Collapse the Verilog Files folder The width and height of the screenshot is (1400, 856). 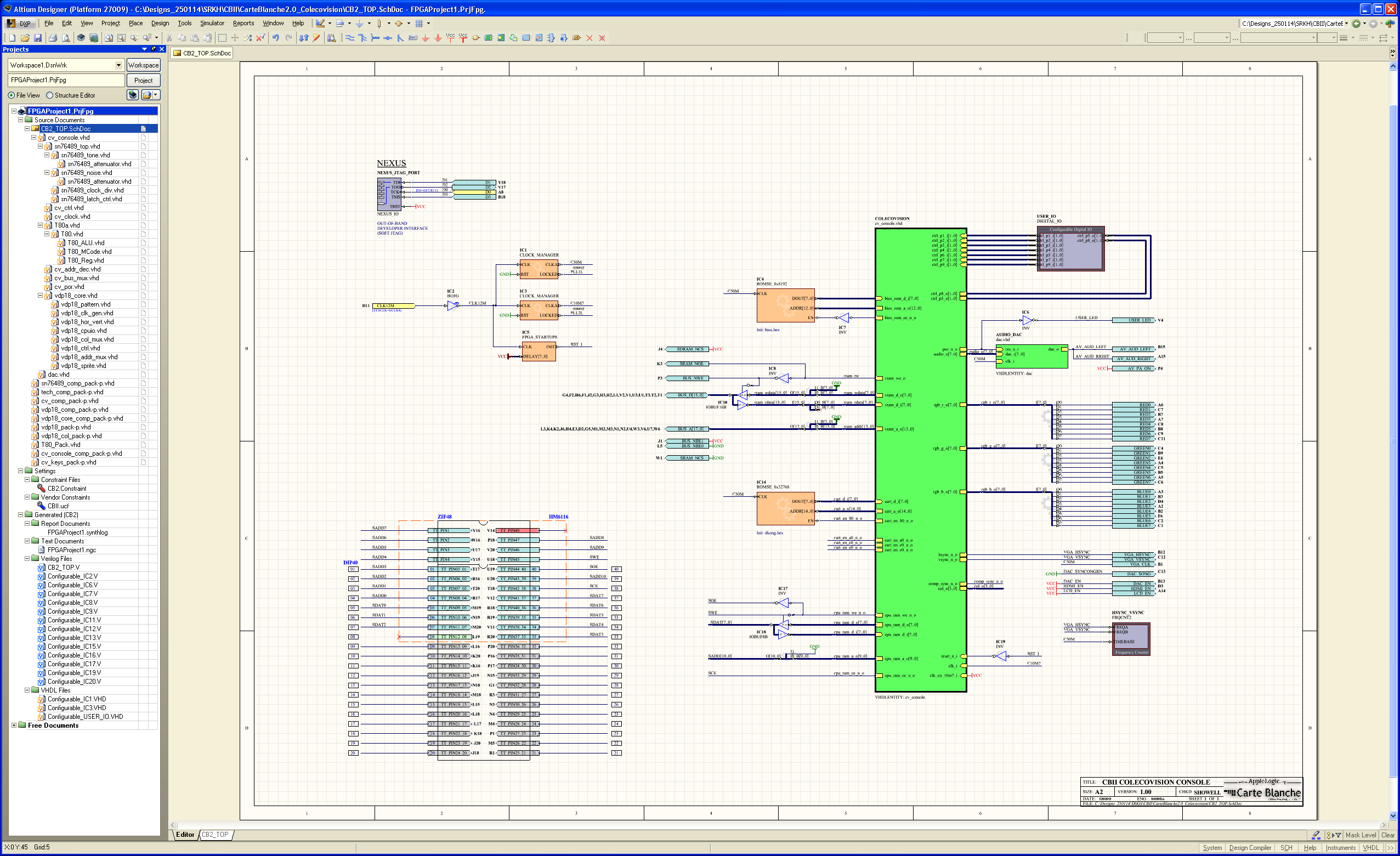pyautogui.click(x=27, y=559)
